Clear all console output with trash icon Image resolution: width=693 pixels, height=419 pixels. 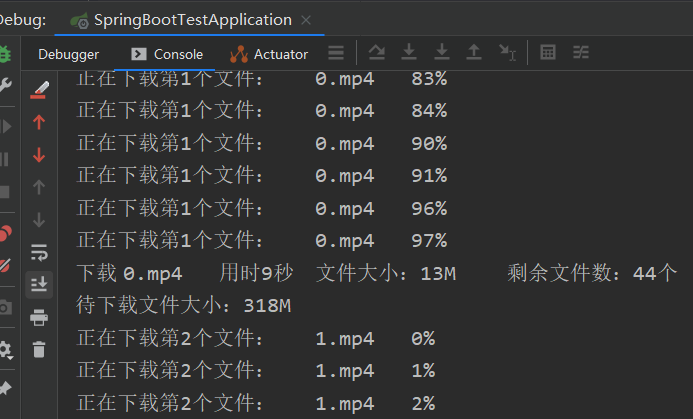(39, 349)
